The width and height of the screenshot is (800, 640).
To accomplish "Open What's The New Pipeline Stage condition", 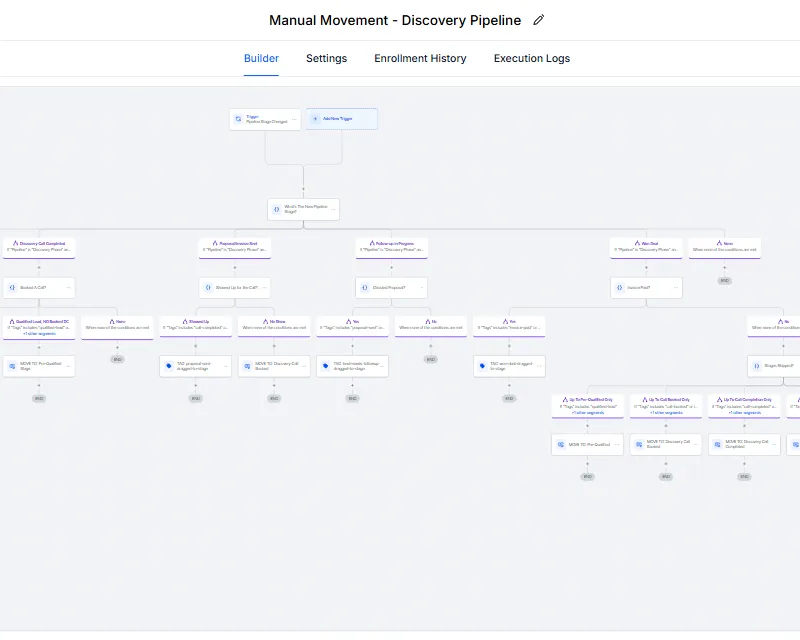I will (x=304, y=209).
